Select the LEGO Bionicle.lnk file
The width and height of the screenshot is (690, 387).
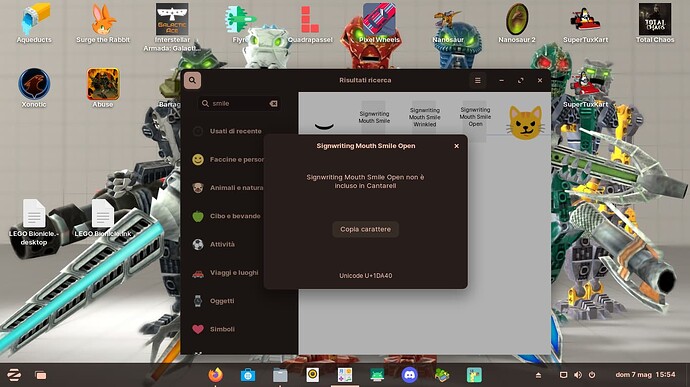(103, 218)
